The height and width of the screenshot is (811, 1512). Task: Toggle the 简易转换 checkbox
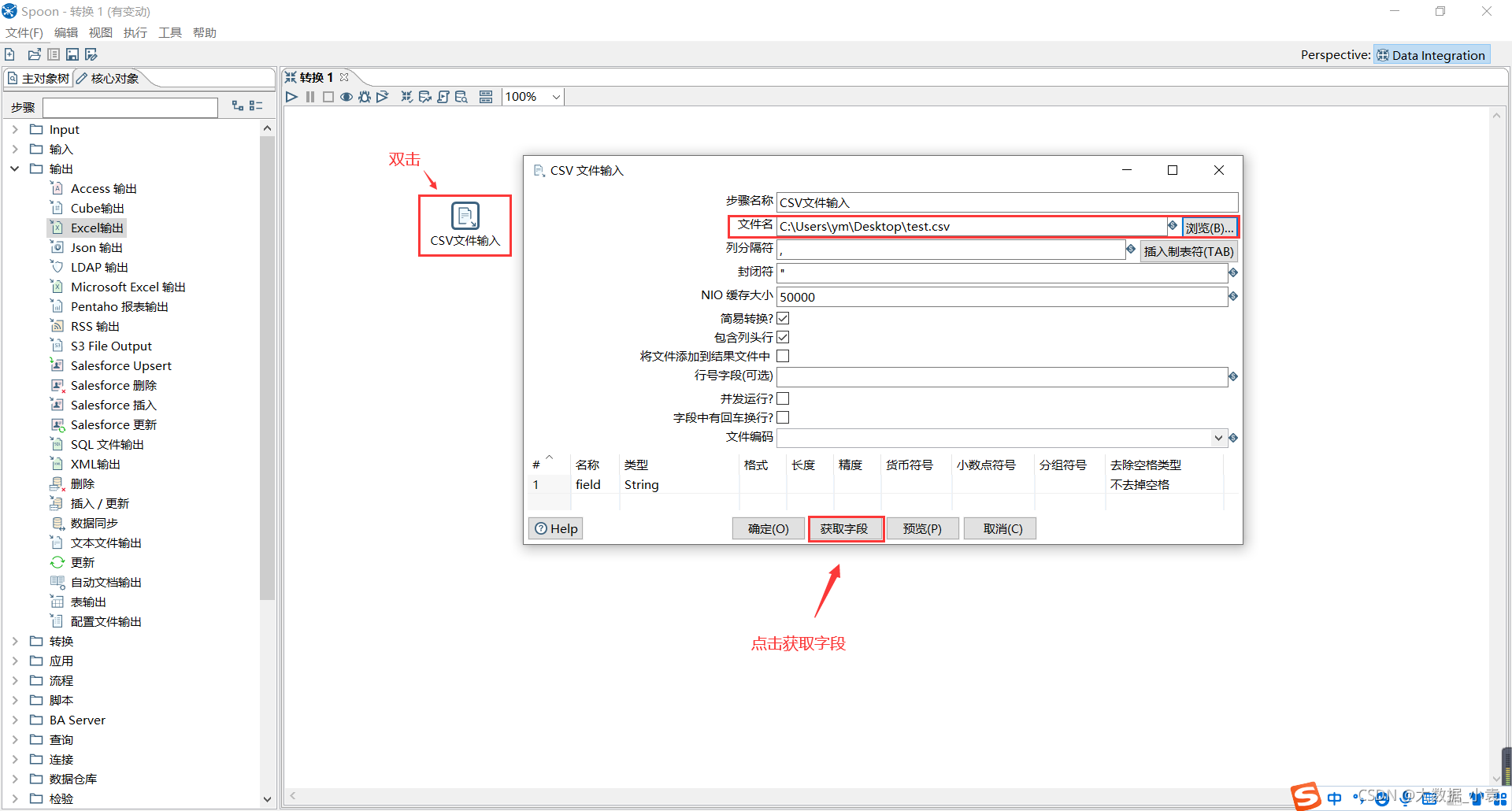coord(783,318)
